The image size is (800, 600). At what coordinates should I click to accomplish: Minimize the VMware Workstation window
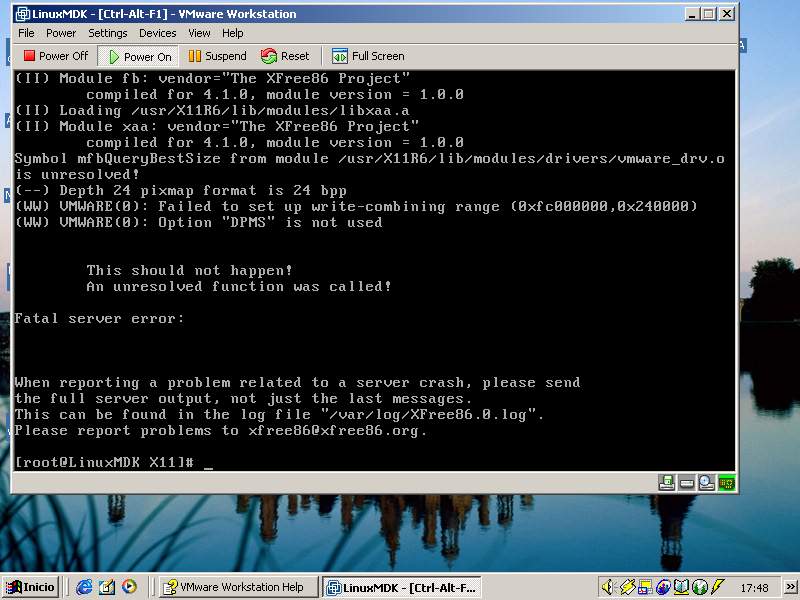(x=691, y=14)
